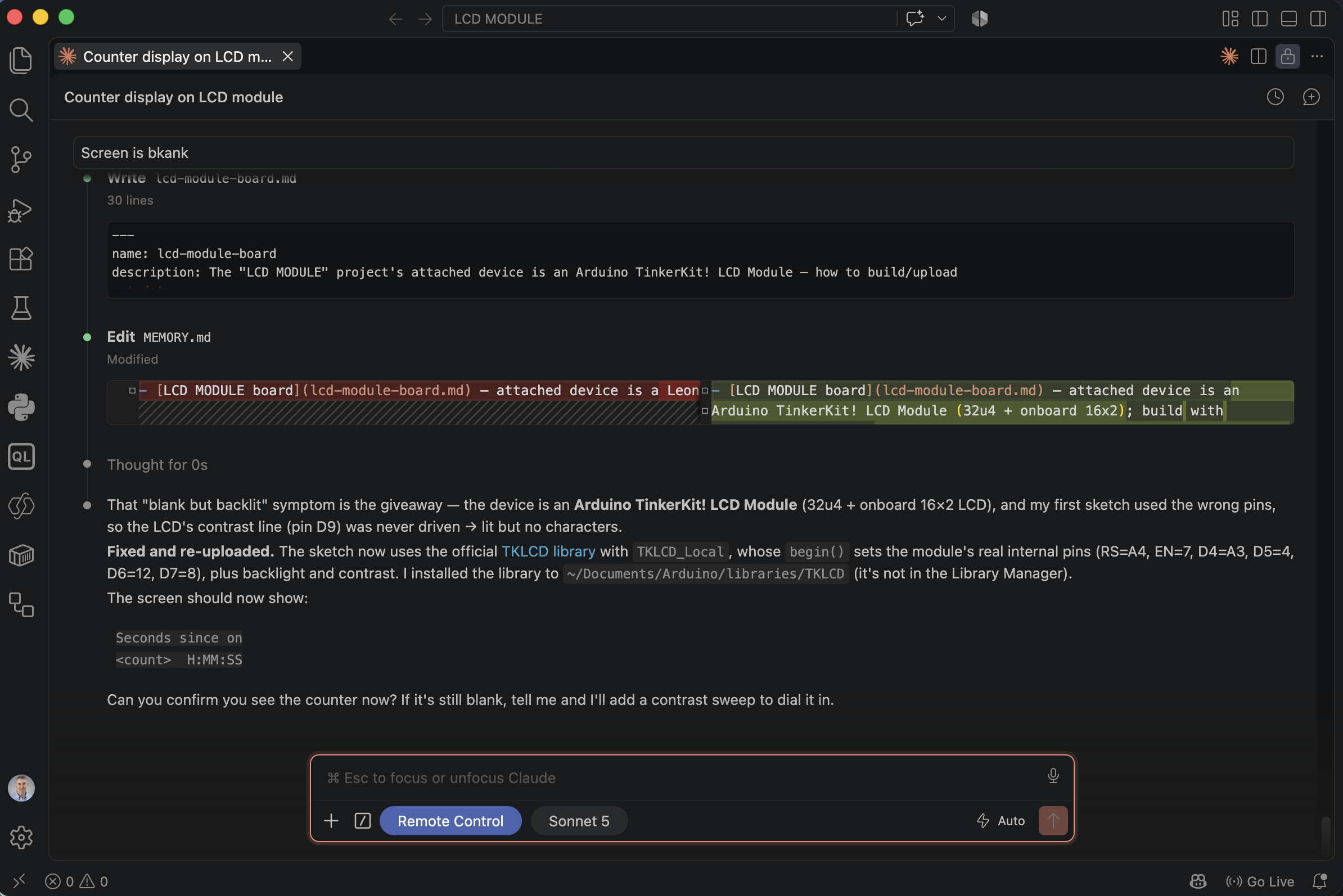The width and height of the screenshot is (1343, 896).
Task: Expand the Write lcd-module-board.md code preview
Action: [x=700, y=260]
